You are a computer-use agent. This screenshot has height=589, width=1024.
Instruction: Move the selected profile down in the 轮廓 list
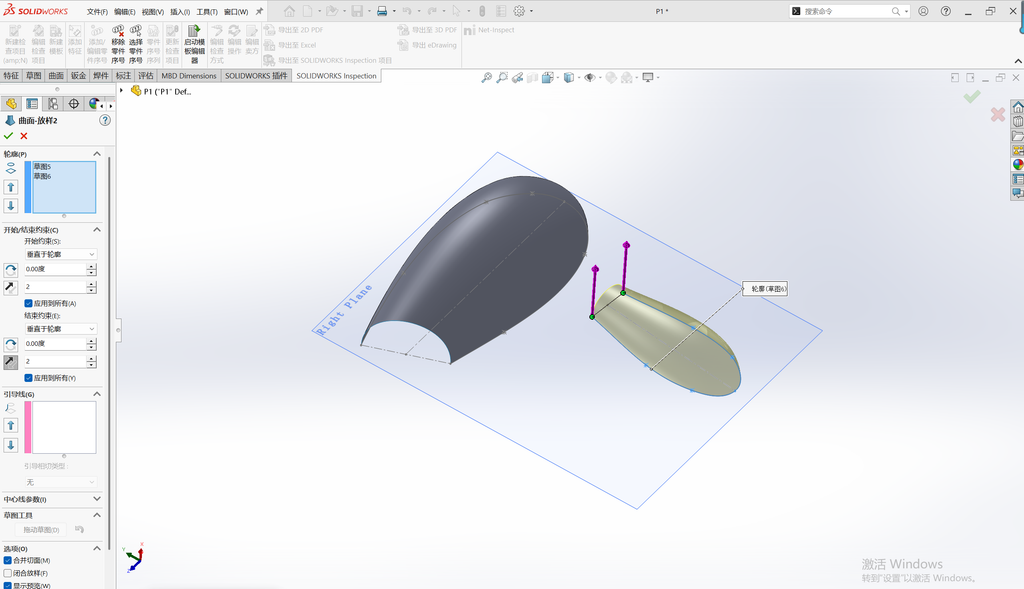point(10,206)
